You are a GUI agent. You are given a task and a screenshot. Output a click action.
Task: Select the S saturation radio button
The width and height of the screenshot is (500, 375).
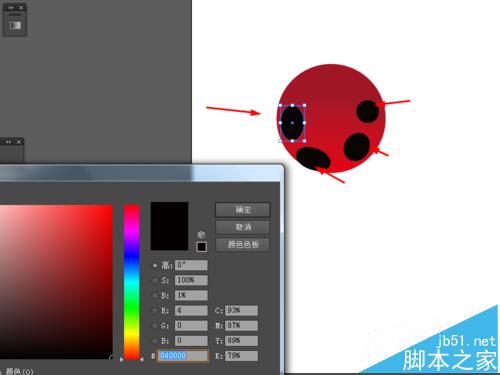click(155, 280)
